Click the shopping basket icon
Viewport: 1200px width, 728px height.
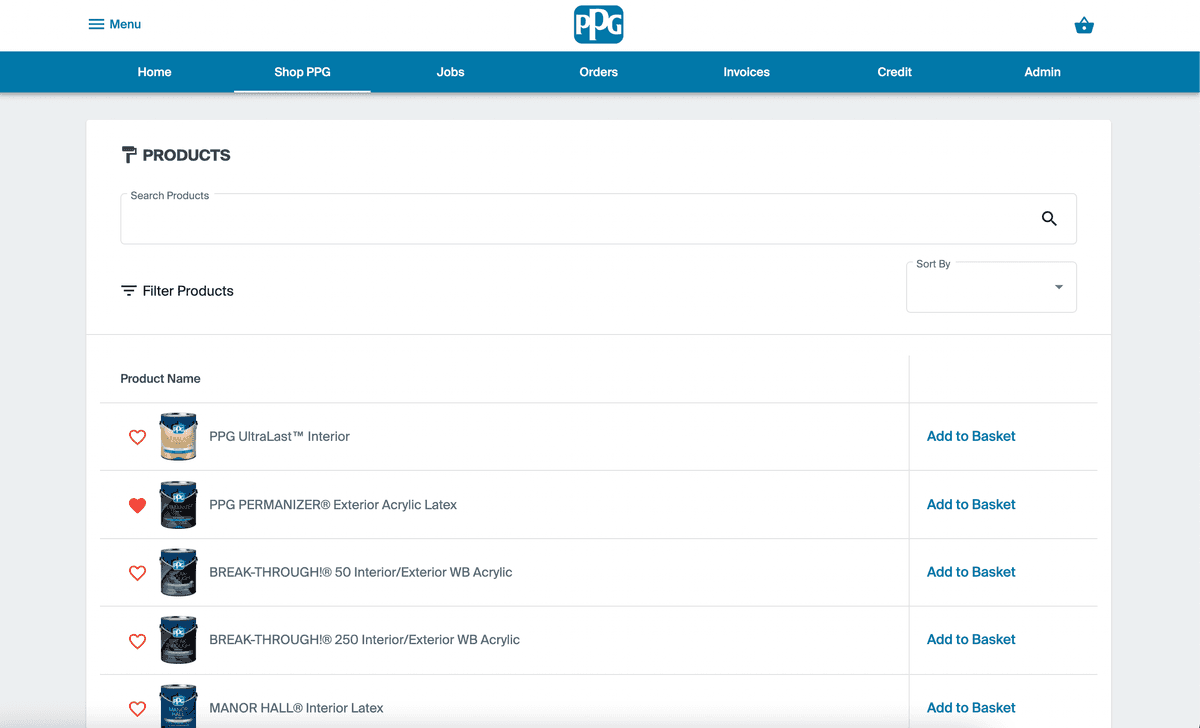tap(1084, 24)
